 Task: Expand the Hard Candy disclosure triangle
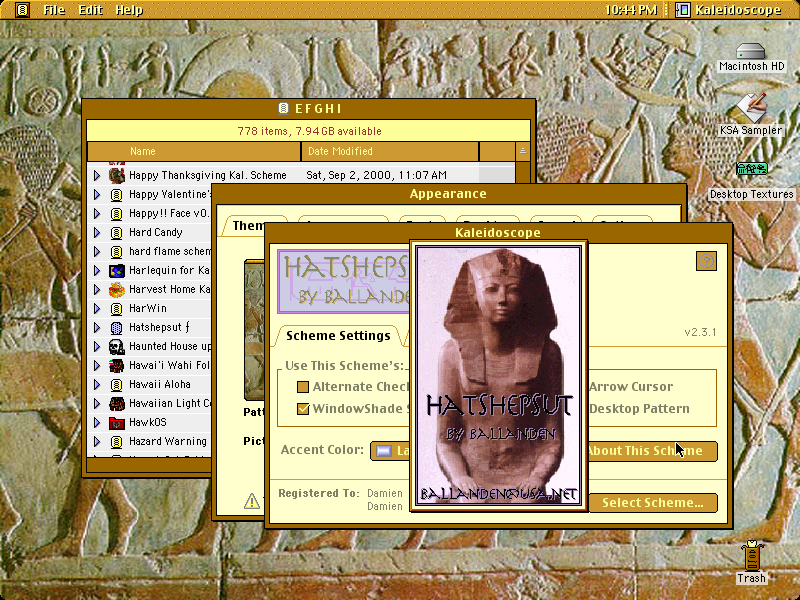[x=97, y=233]
